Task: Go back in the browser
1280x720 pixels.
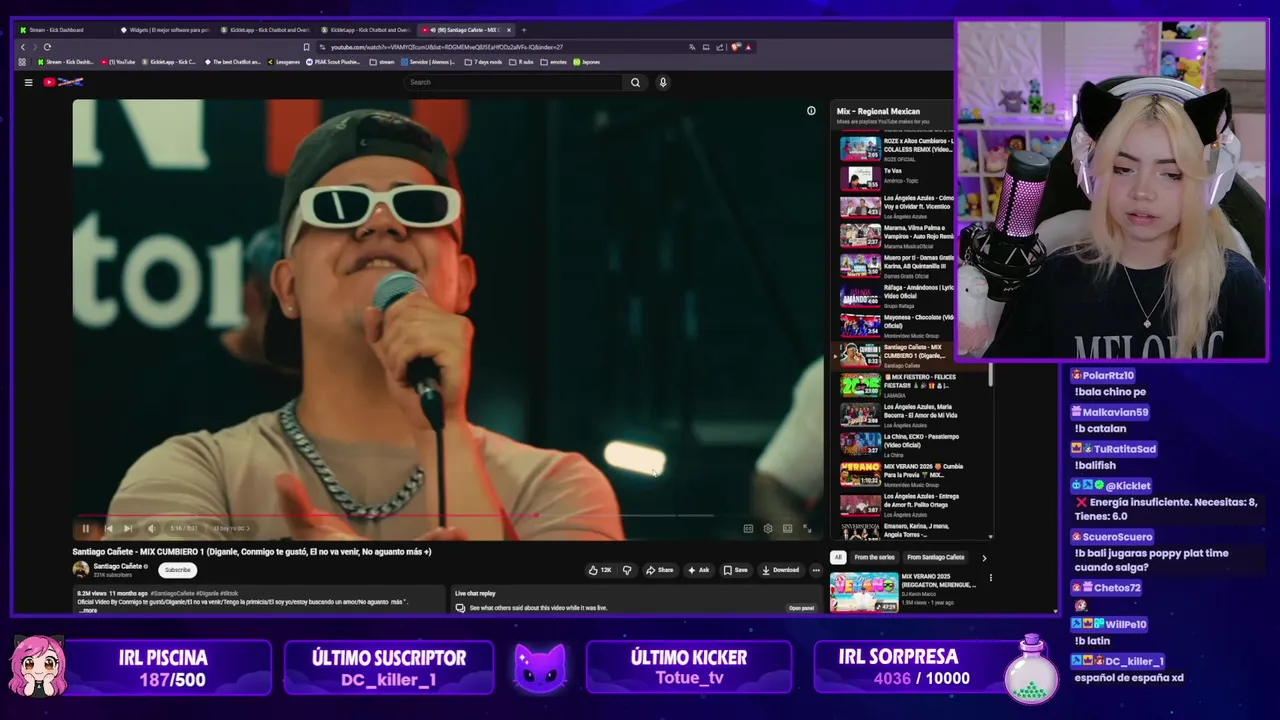Action: coord(23,47)
